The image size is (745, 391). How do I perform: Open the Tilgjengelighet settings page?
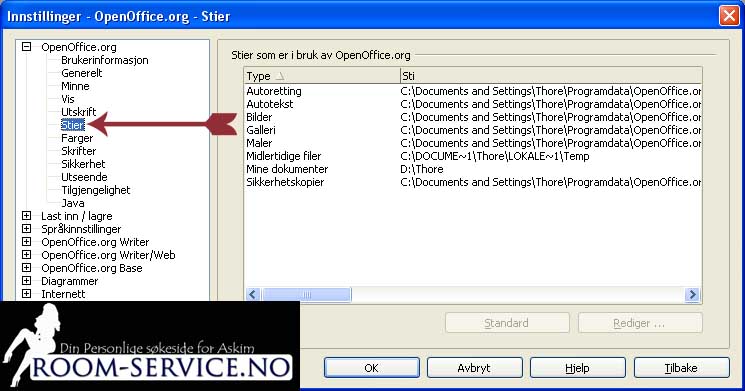96,190
